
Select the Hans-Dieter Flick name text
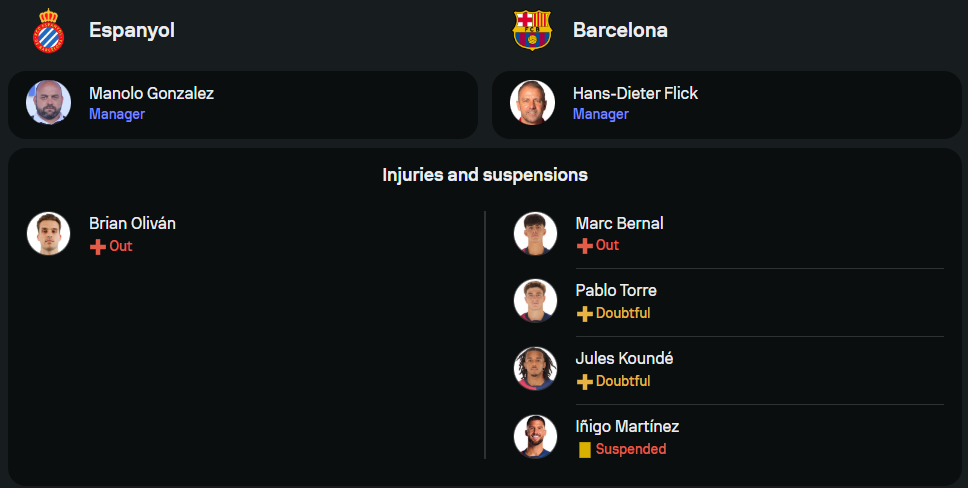[635, 93]
